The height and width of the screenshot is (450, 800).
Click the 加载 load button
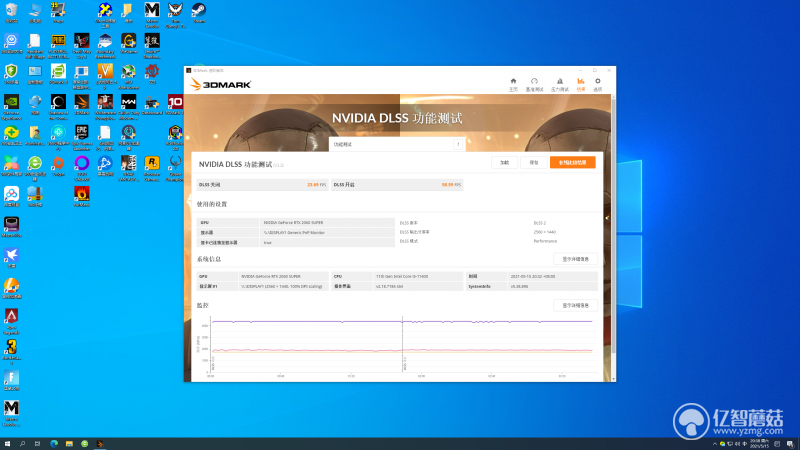(x=504, y=162)
